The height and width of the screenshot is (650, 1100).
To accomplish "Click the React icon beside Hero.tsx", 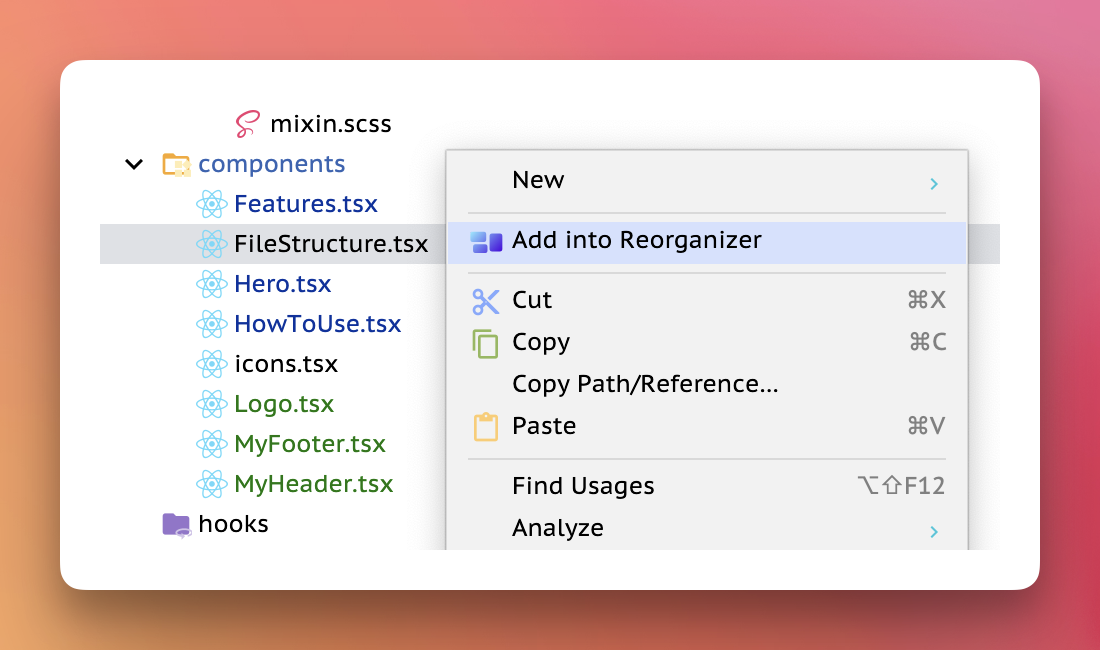I will click(211, 283).
